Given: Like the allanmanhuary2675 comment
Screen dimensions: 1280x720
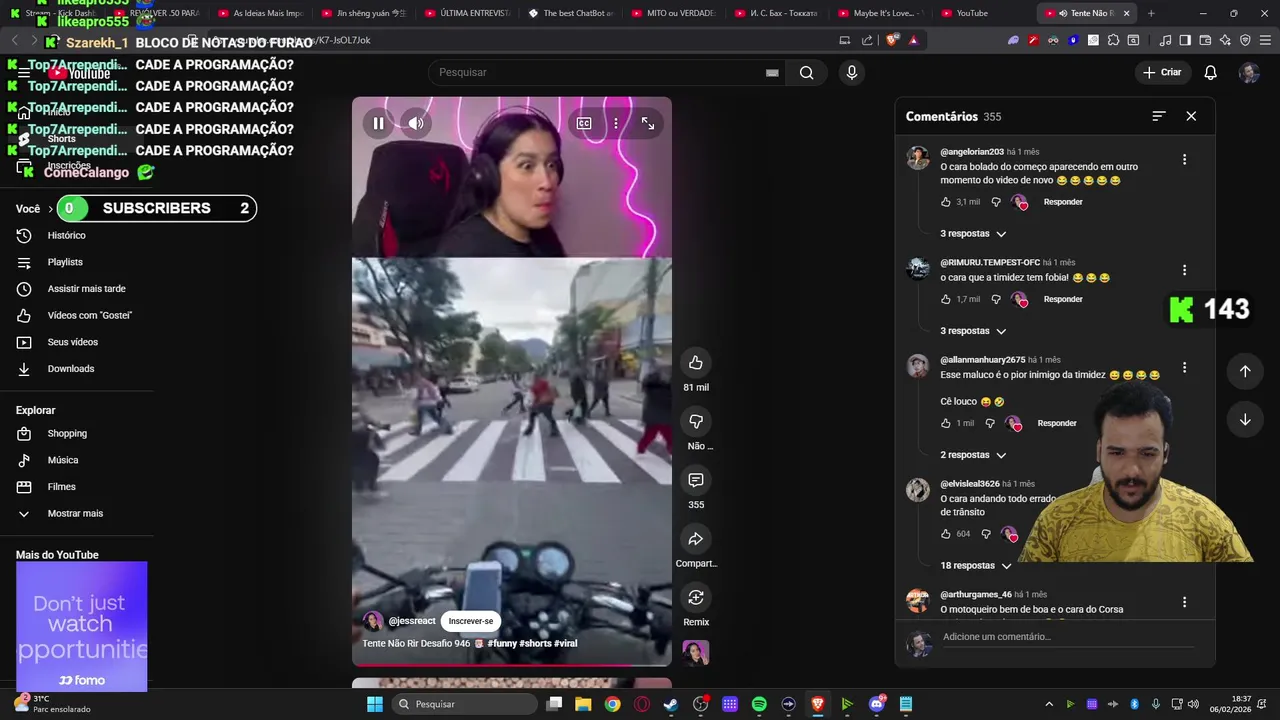Looking at the screenshot, I should coord(946,423).
